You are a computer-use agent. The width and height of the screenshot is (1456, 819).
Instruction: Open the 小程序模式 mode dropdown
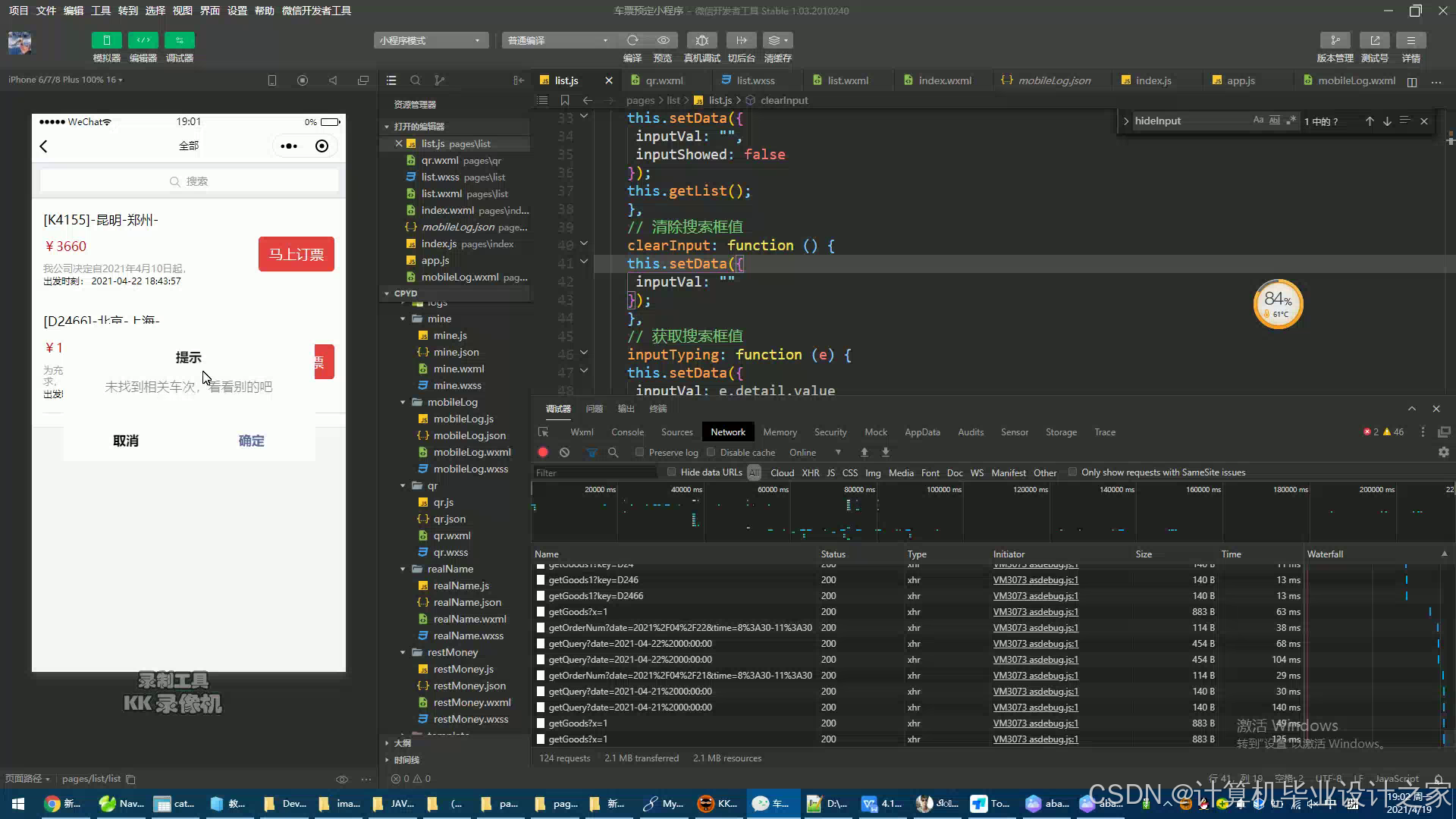pos(430,40)
